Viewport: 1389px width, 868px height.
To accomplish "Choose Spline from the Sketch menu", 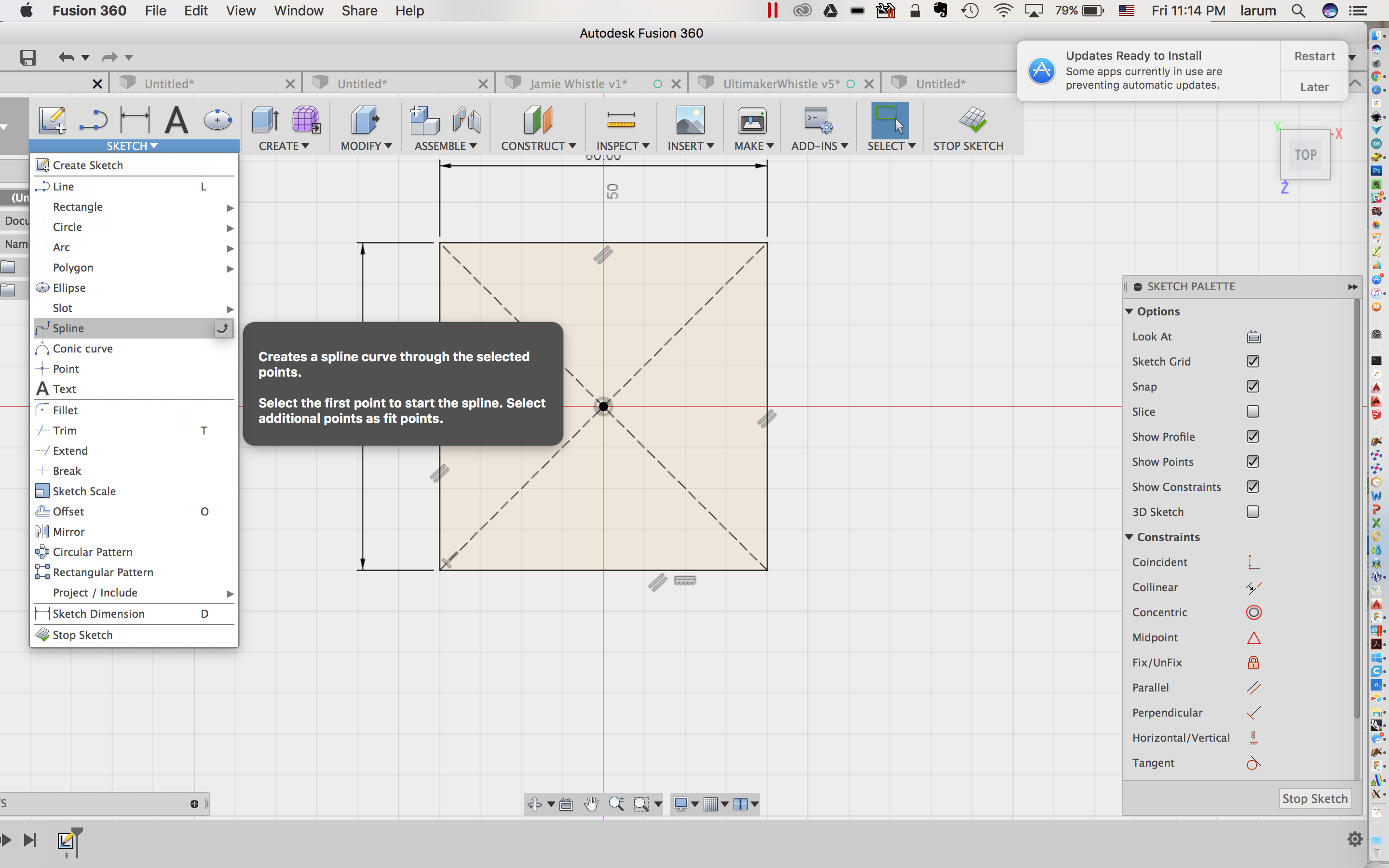I will pos(133,328).
